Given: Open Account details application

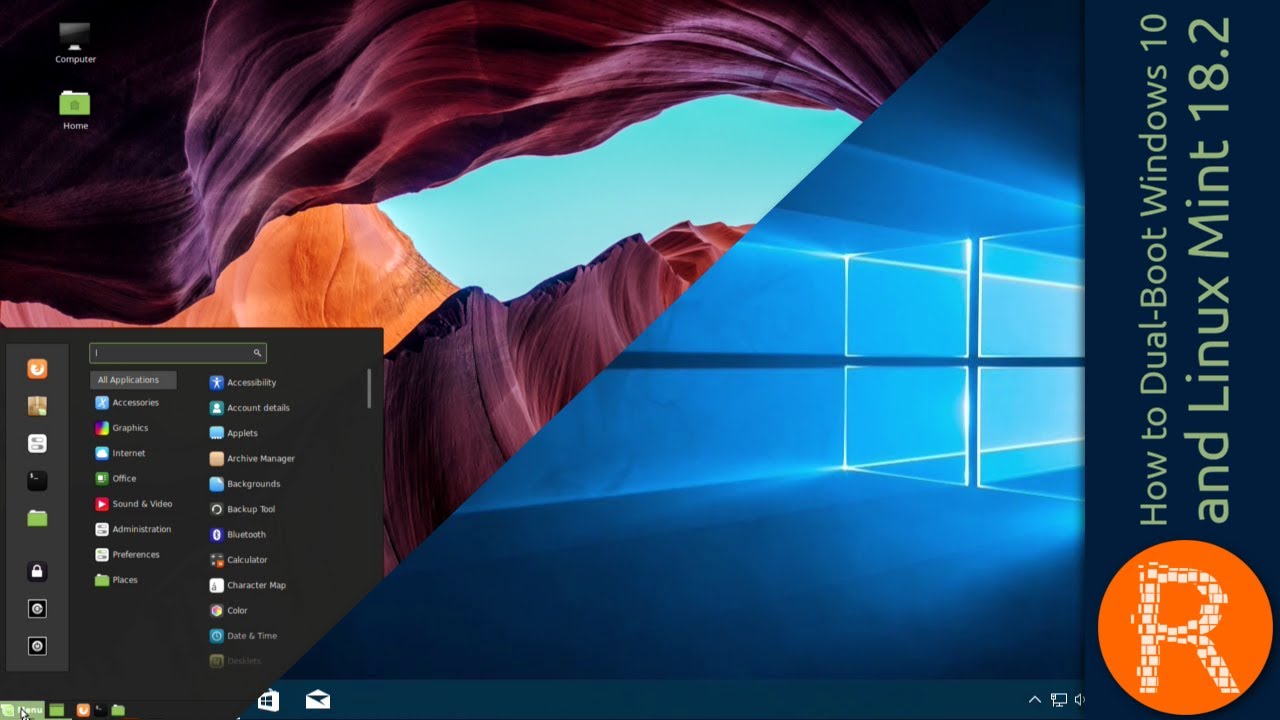Looking at the screenshot, I should coord(250,408).
